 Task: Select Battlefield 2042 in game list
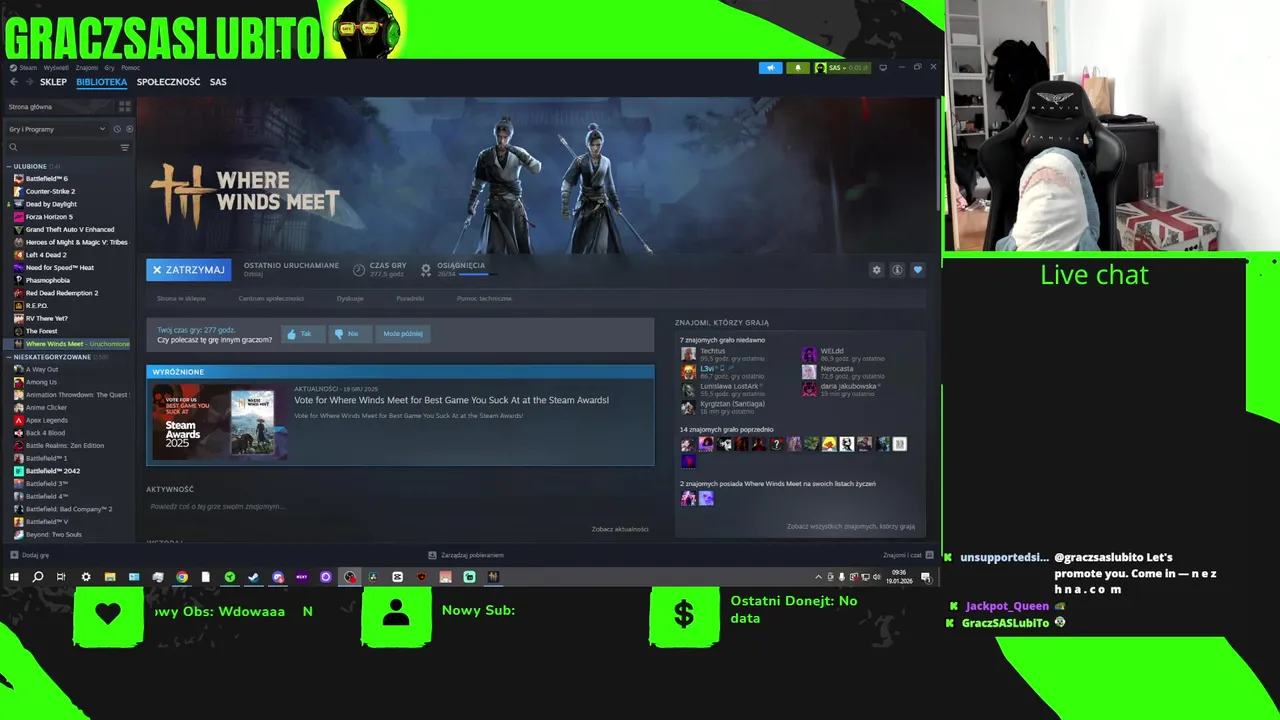53,471
